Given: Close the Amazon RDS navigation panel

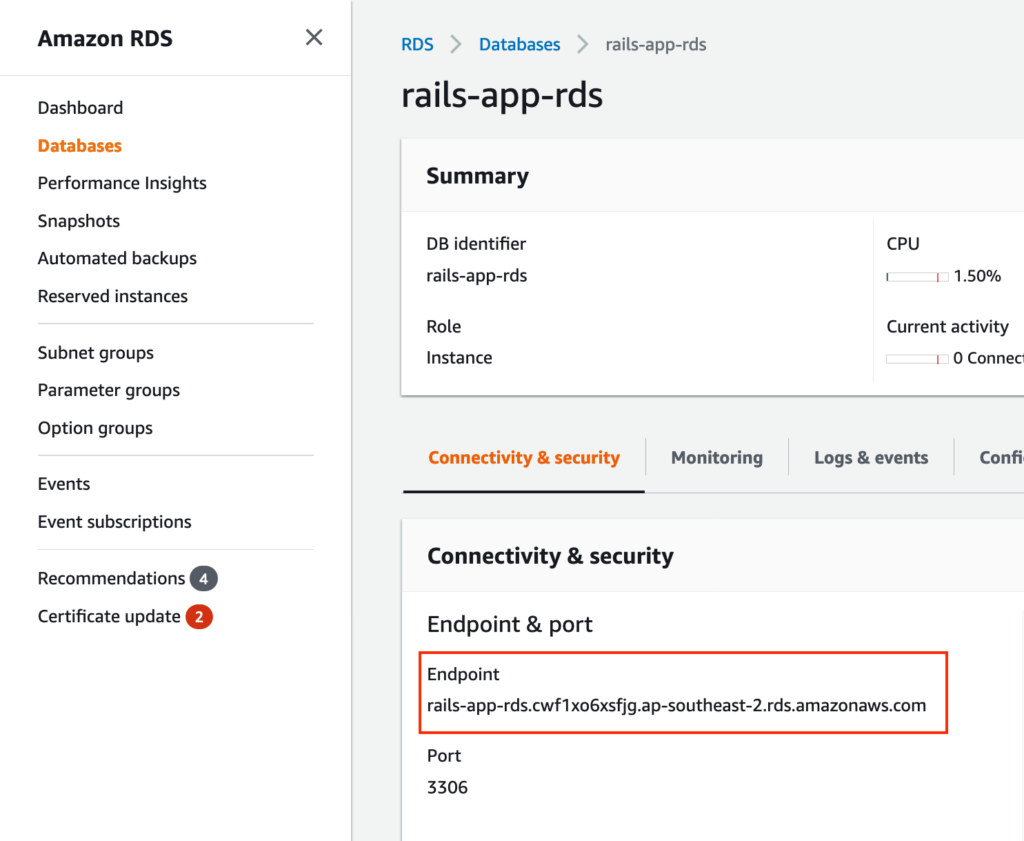Looking at the screenshot, I should tap(314, 37).
